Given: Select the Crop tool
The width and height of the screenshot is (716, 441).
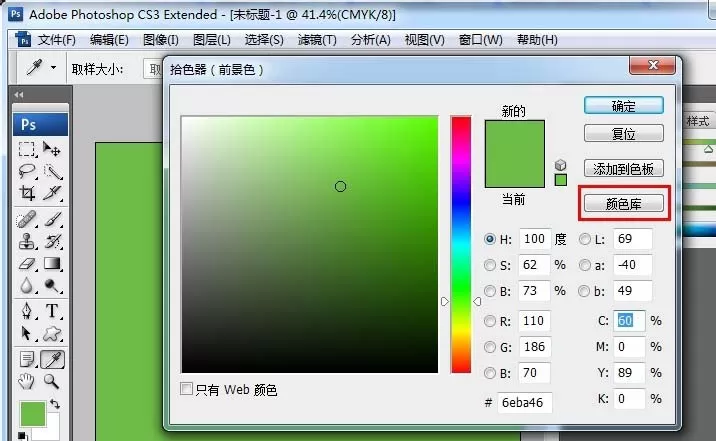Looking at the screenshot, I should [26, 193].
